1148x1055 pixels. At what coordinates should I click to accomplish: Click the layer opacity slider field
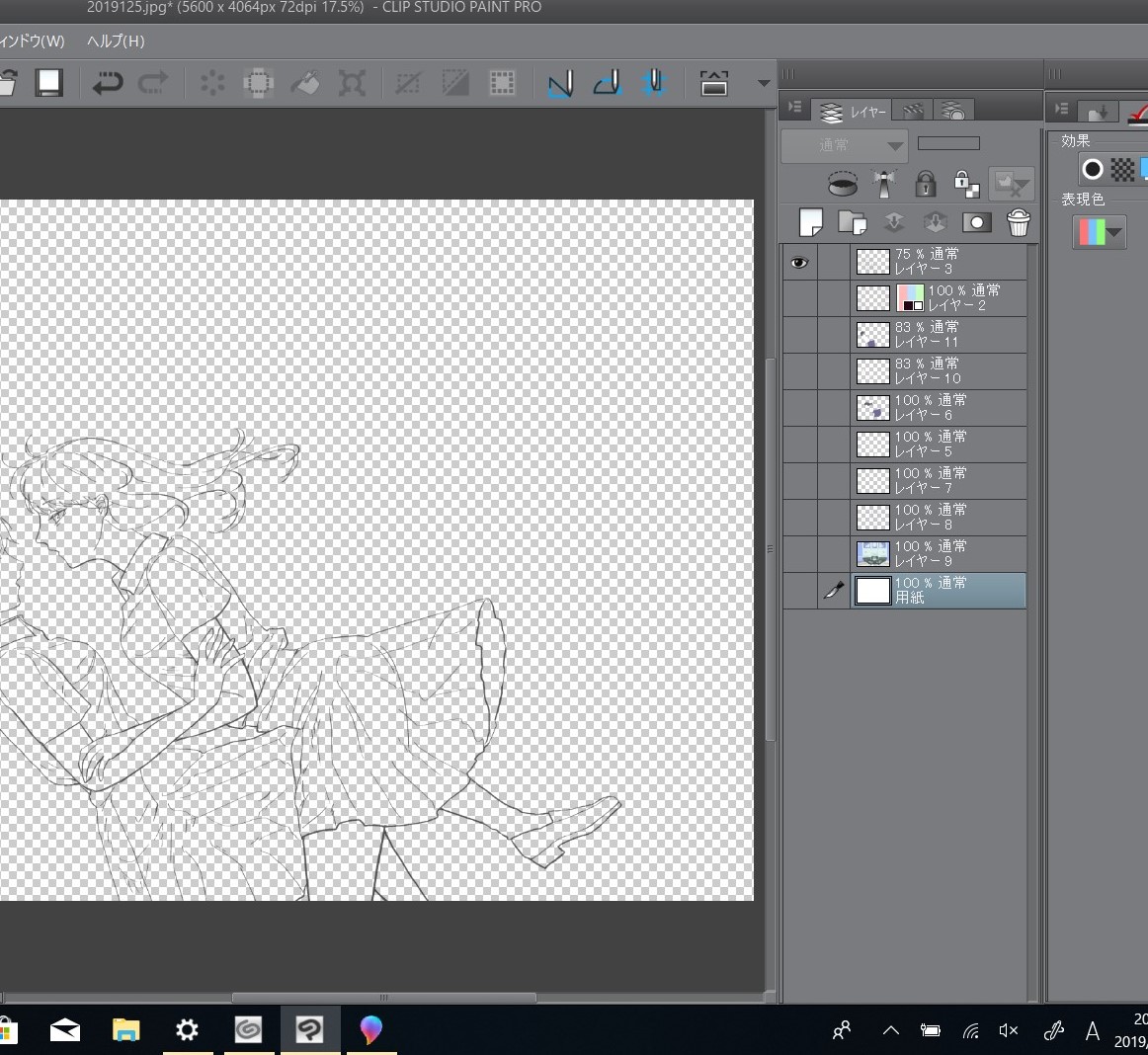point(948,144)
